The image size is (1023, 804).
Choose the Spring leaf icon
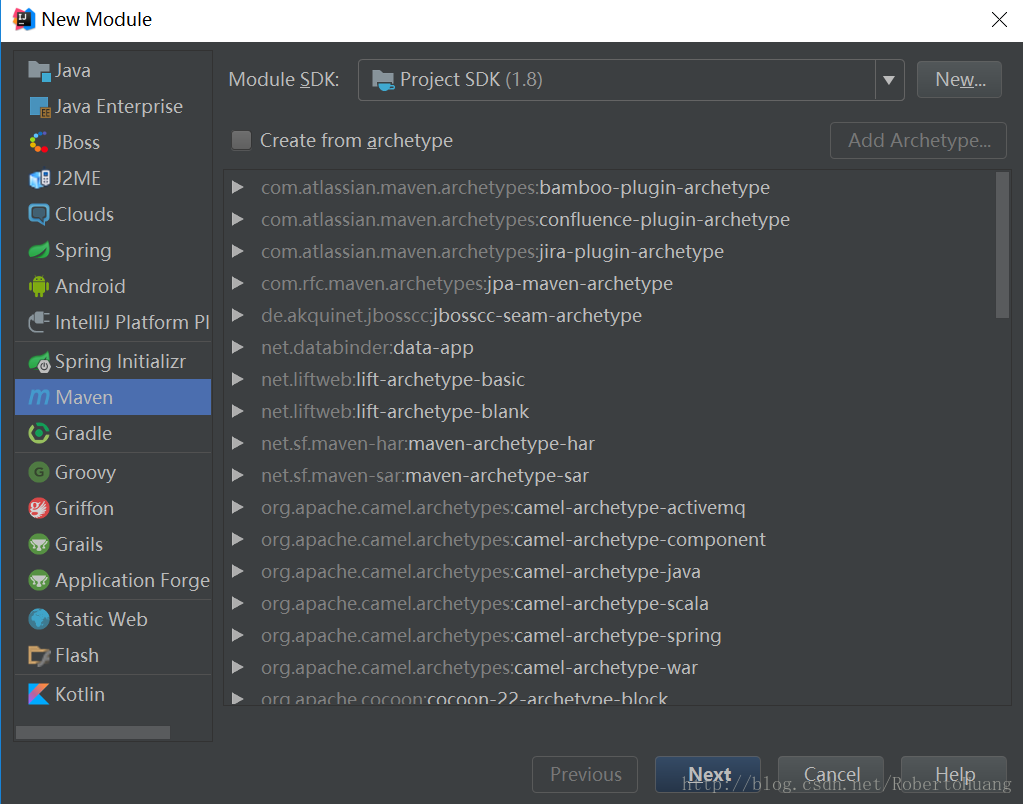point(39,250)
